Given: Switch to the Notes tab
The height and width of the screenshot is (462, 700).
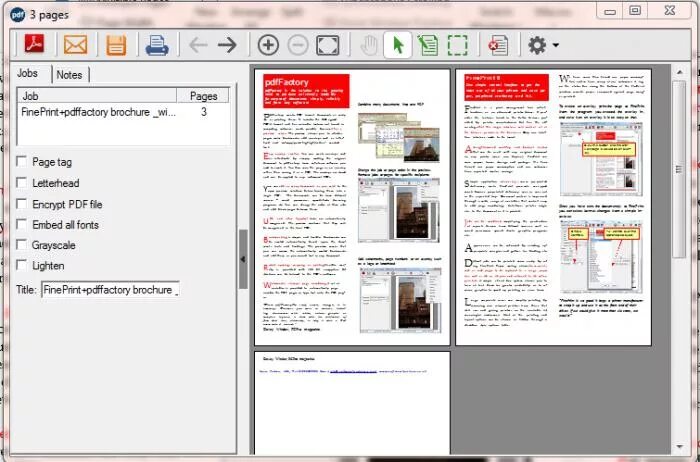Looking at the screenshot, I should [70, 75].
